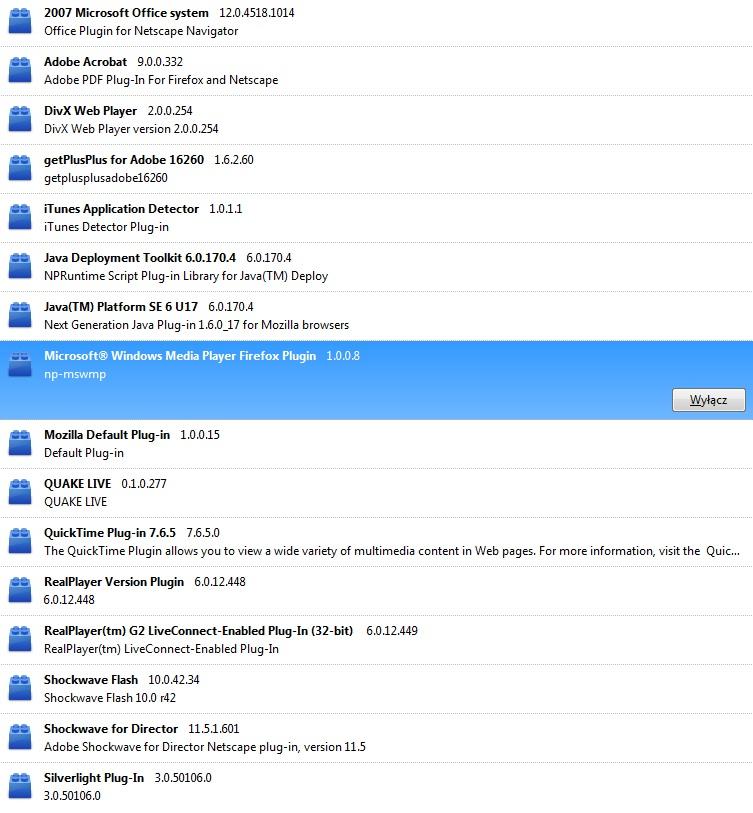Select QuickTime Plug-in 7.6.5 name

tap(110, 532)
